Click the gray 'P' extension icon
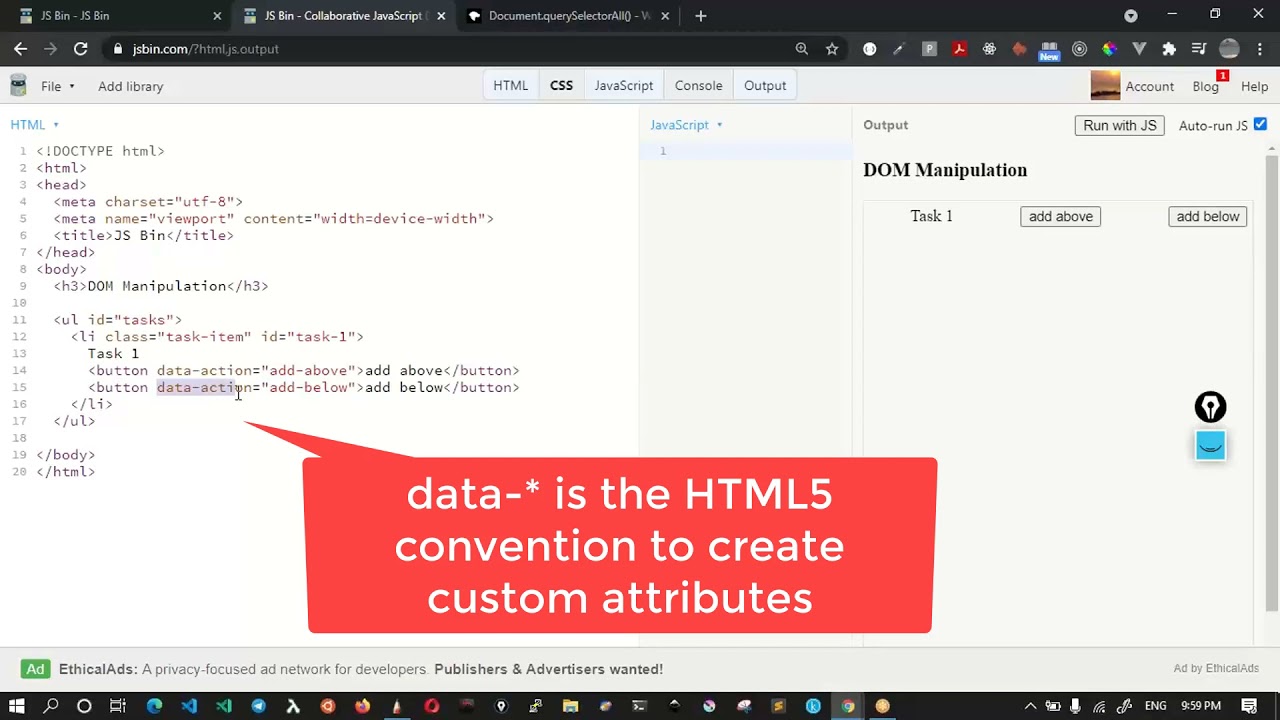 929,48
